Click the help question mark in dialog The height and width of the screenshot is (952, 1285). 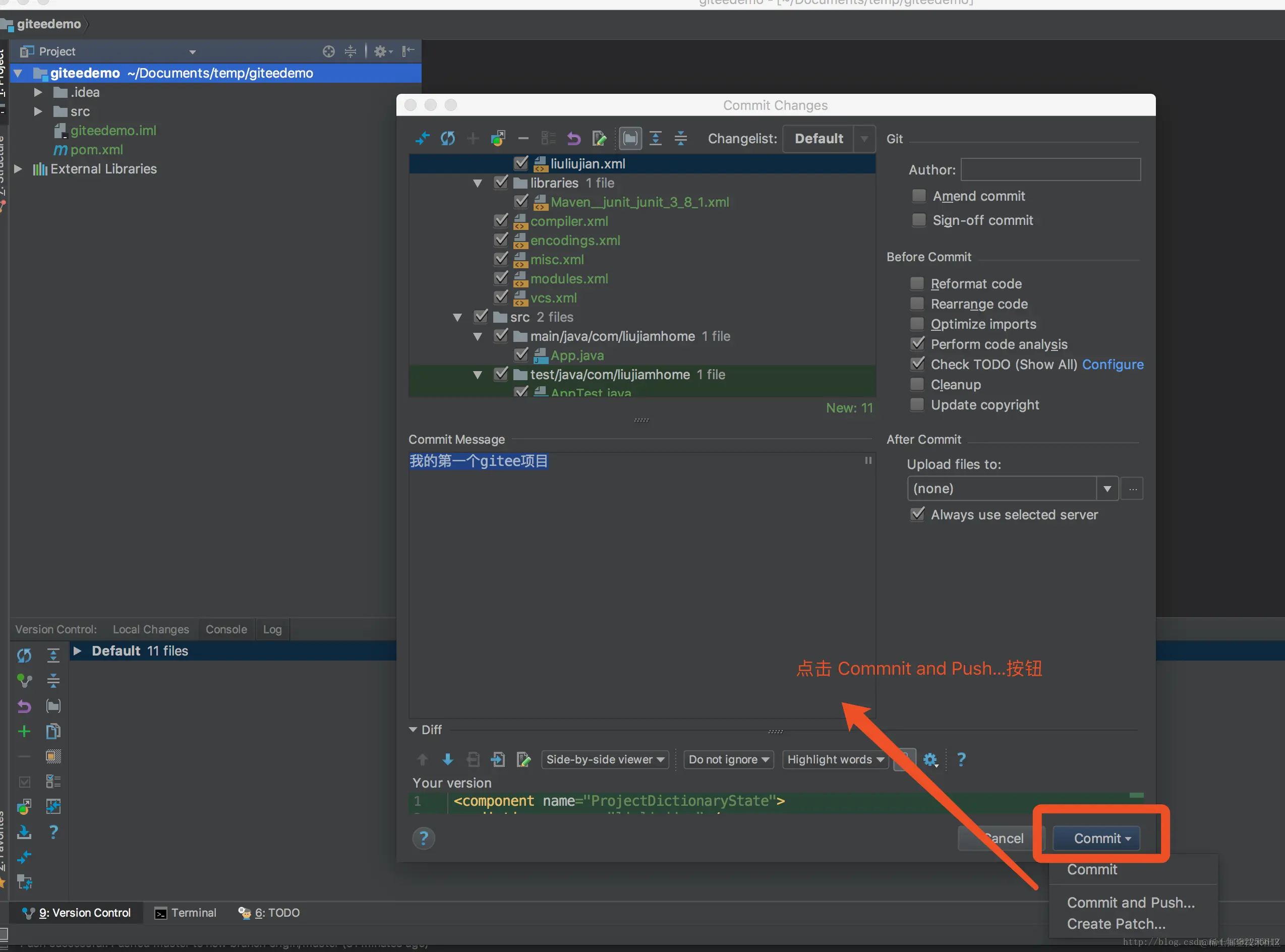pyautogui.click(x=424, y=838)
